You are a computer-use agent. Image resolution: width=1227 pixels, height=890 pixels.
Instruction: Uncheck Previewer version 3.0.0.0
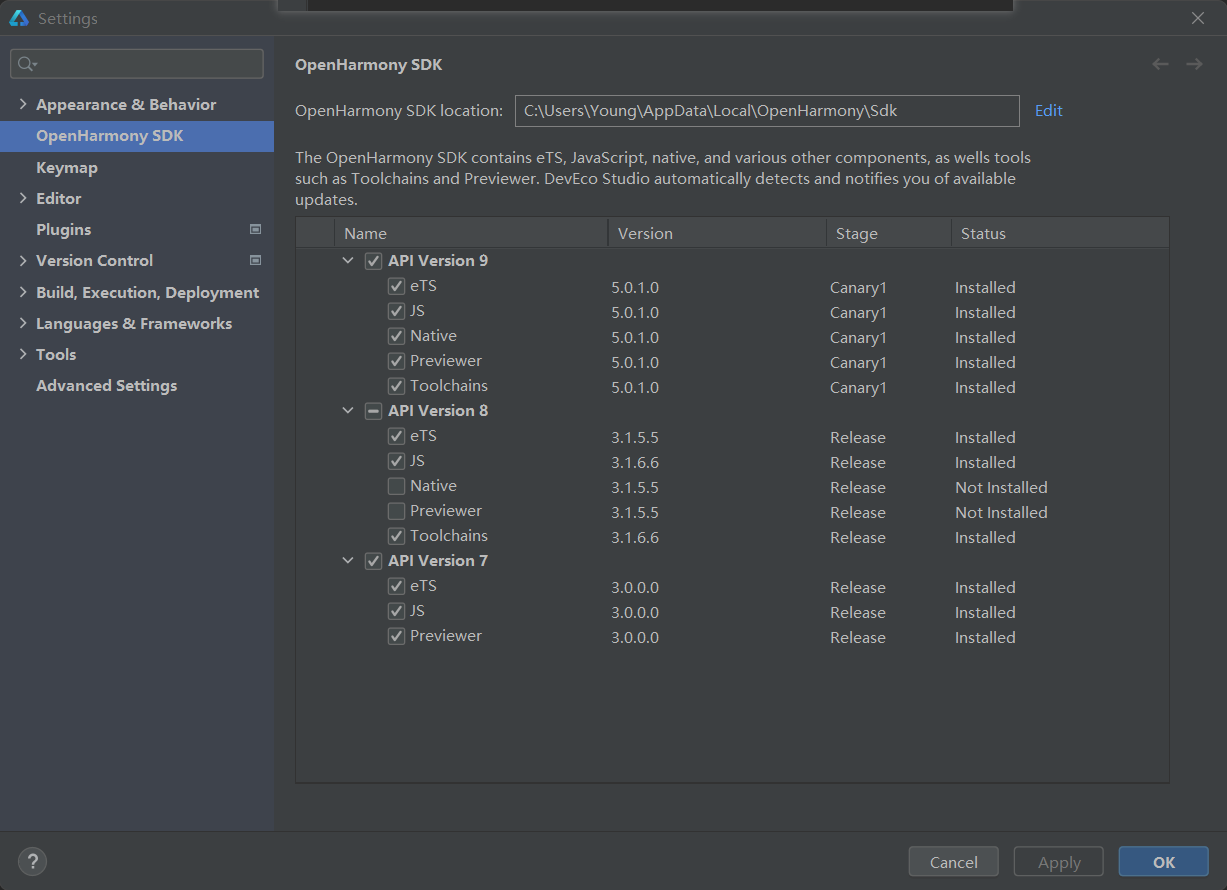396,636
